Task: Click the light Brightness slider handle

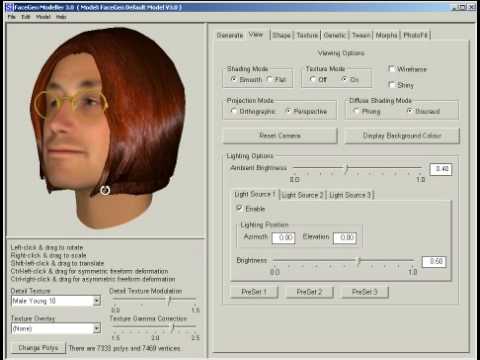Action: (x=359, y=261)
